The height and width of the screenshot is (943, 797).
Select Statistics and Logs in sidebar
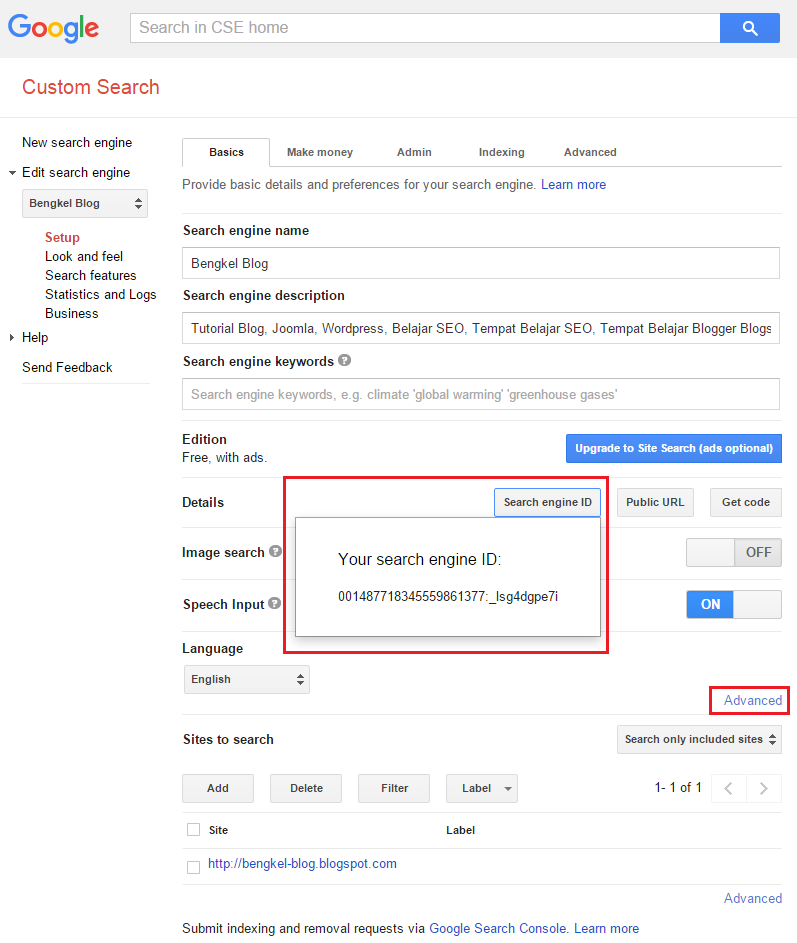click(100, 294)
